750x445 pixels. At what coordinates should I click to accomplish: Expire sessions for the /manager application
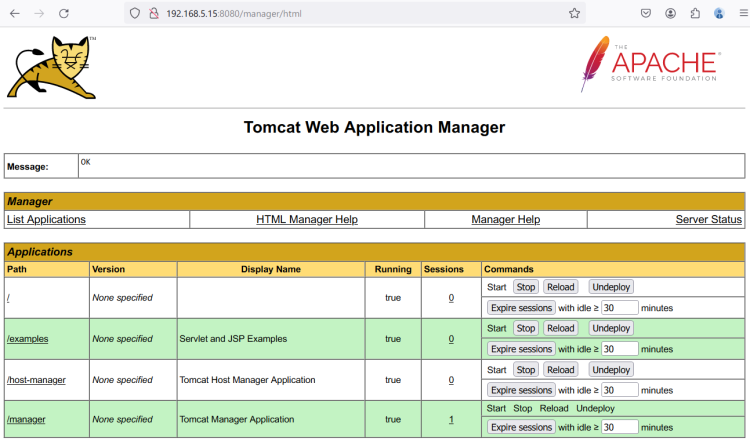521,427
